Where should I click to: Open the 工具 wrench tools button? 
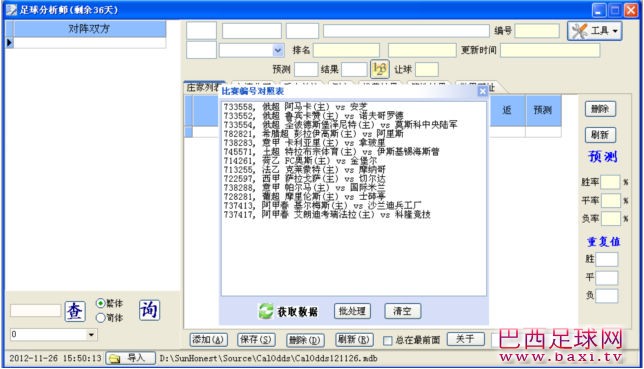pos(594,31)
